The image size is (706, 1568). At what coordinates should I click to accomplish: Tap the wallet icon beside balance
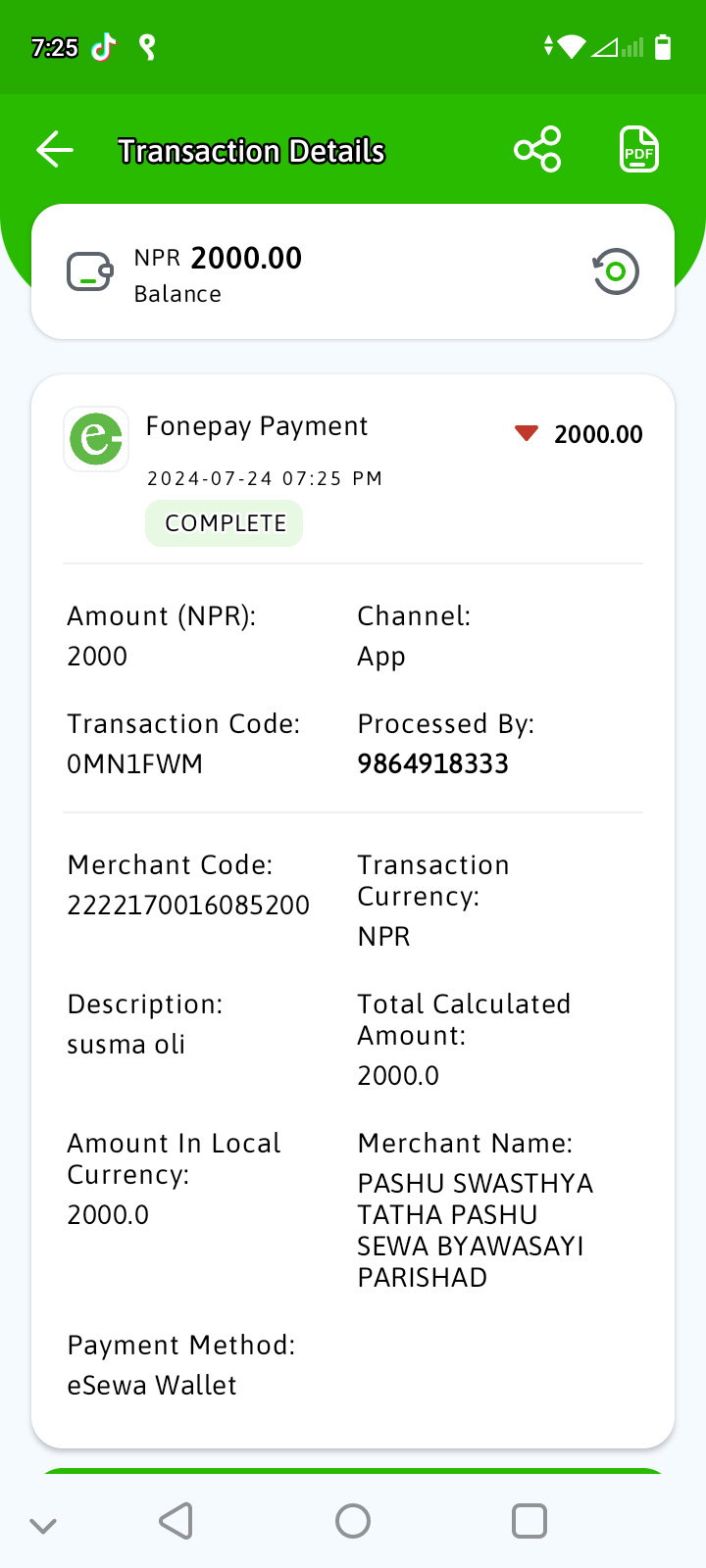click(90, 272)
